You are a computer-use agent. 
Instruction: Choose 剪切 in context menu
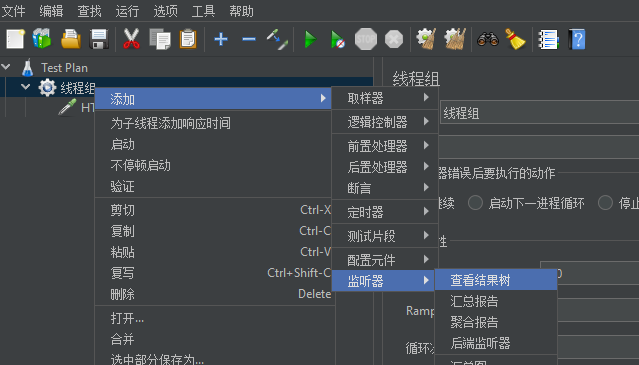point(213,210)
